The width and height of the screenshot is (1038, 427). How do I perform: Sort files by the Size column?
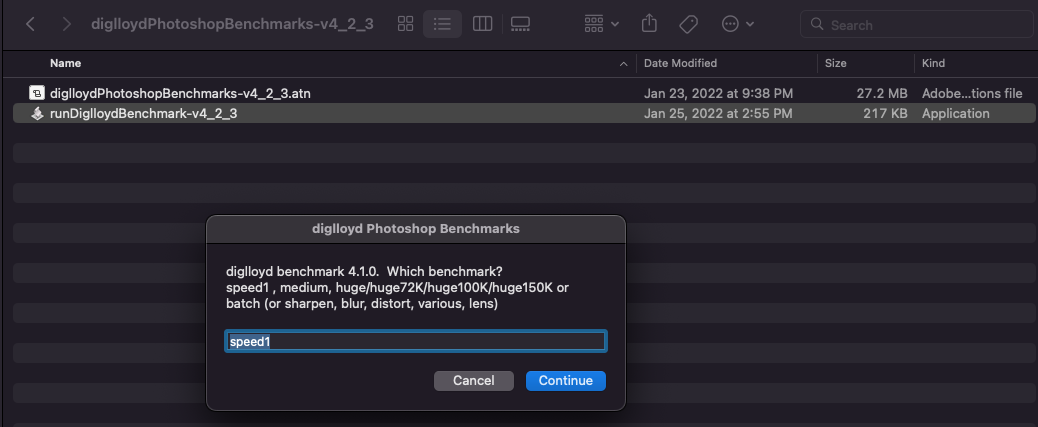pyautogui.click(x=835, y=64)
